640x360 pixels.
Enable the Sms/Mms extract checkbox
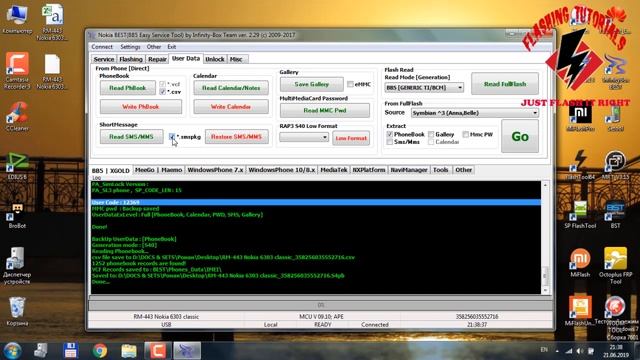click(x=389, y=142)
